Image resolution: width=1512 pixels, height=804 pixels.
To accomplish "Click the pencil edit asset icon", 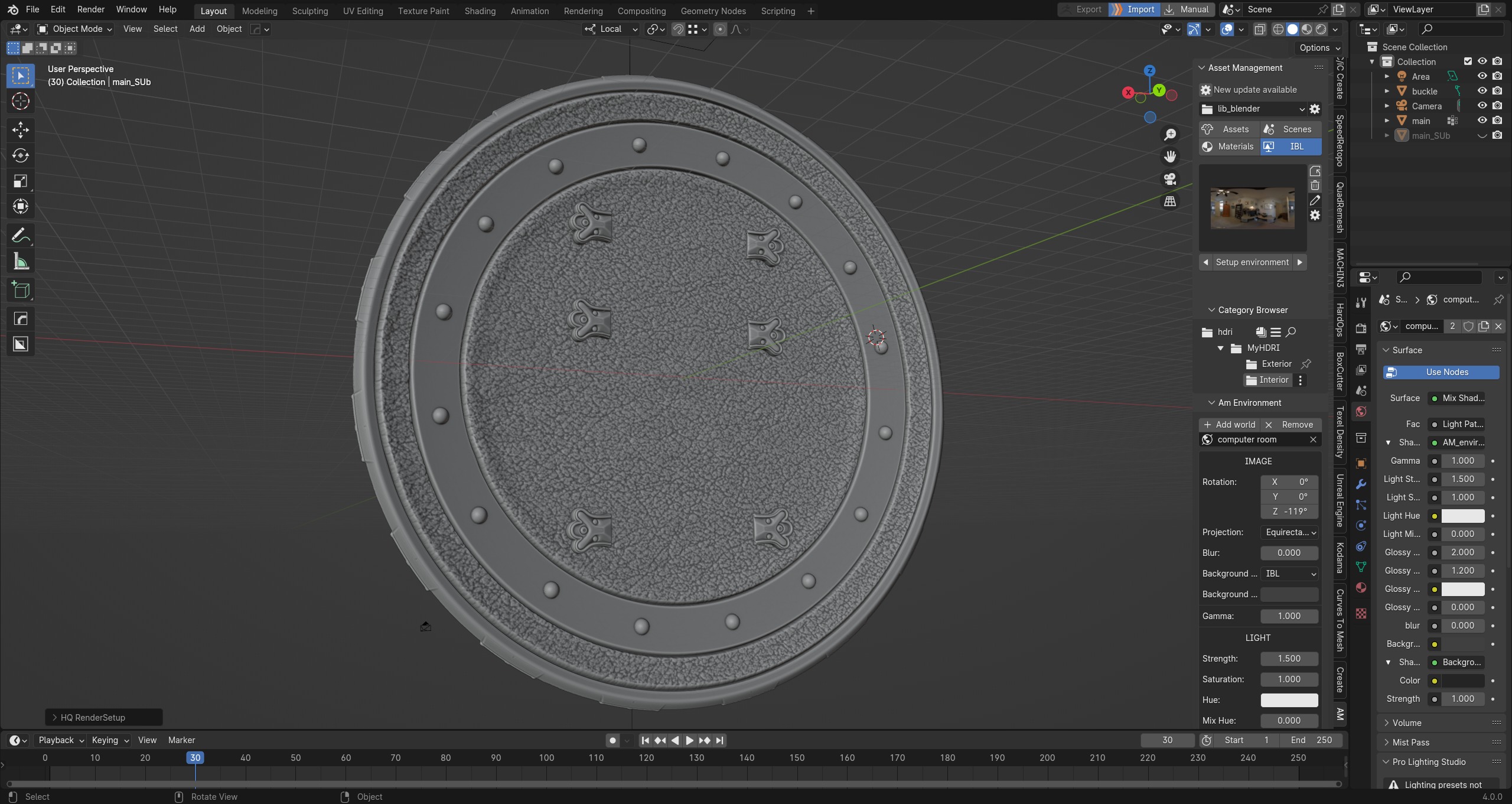I will point(1315,201).
